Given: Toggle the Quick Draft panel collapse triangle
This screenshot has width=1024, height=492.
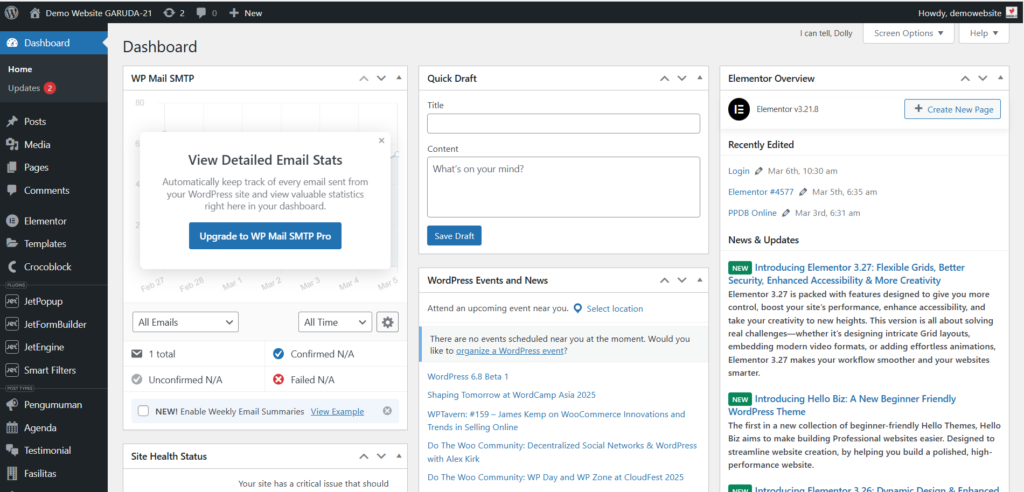Looking at the screenshot, I should click(x=699, y=78).
